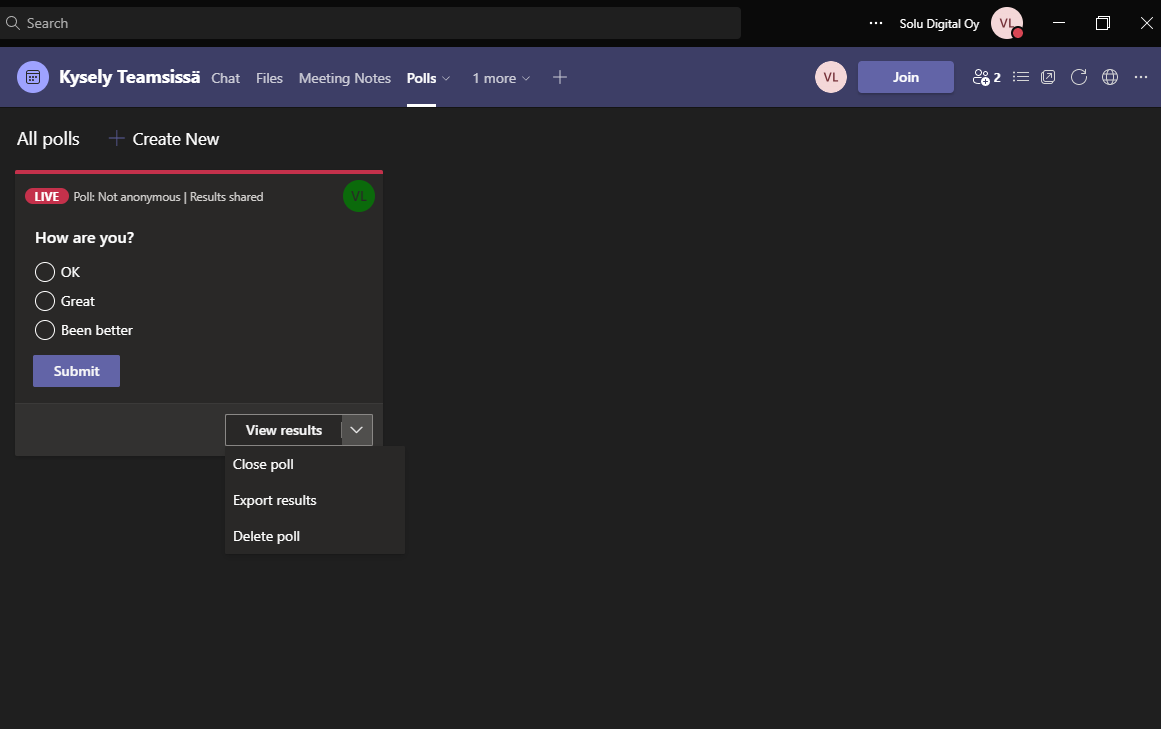Viewport: 1161px width, 729px height.
Task: Click the globe website icon
Action: click(1109, 77)
